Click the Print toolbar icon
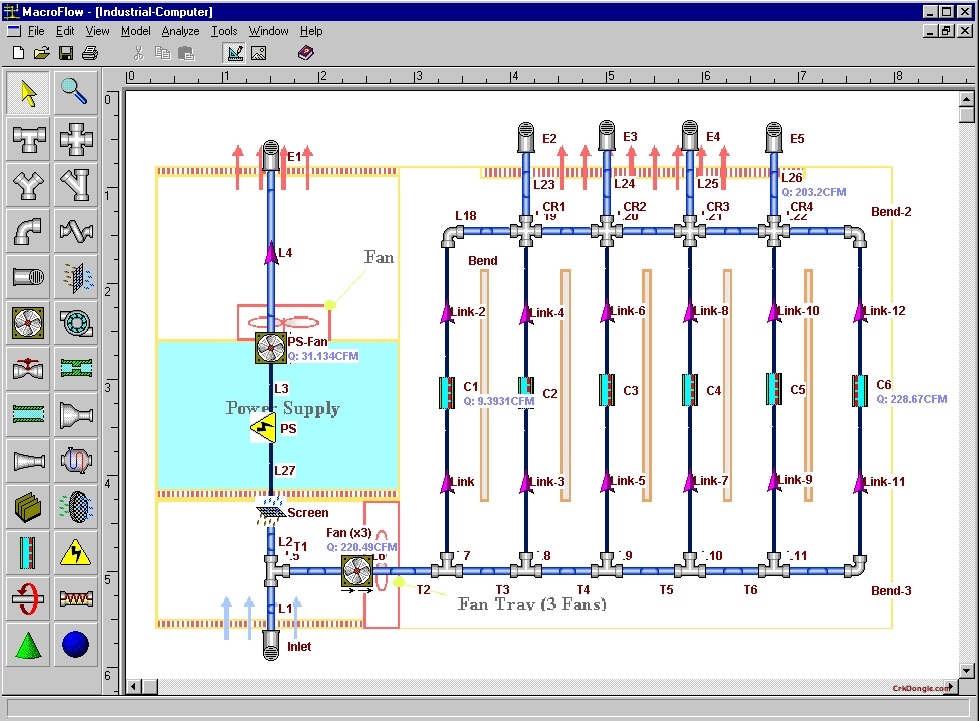The width and height of the screenshot is (979, 721). point(89,52)
